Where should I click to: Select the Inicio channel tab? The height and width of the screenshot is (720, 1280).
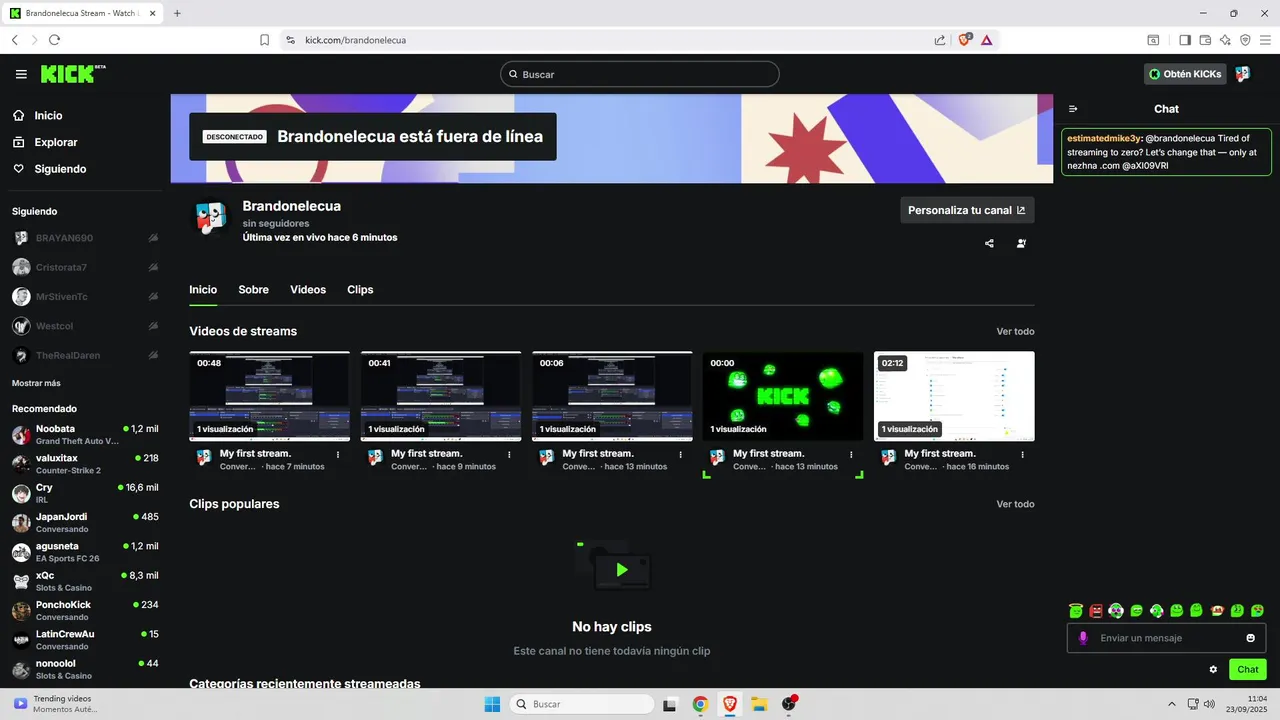click(203, 290)
